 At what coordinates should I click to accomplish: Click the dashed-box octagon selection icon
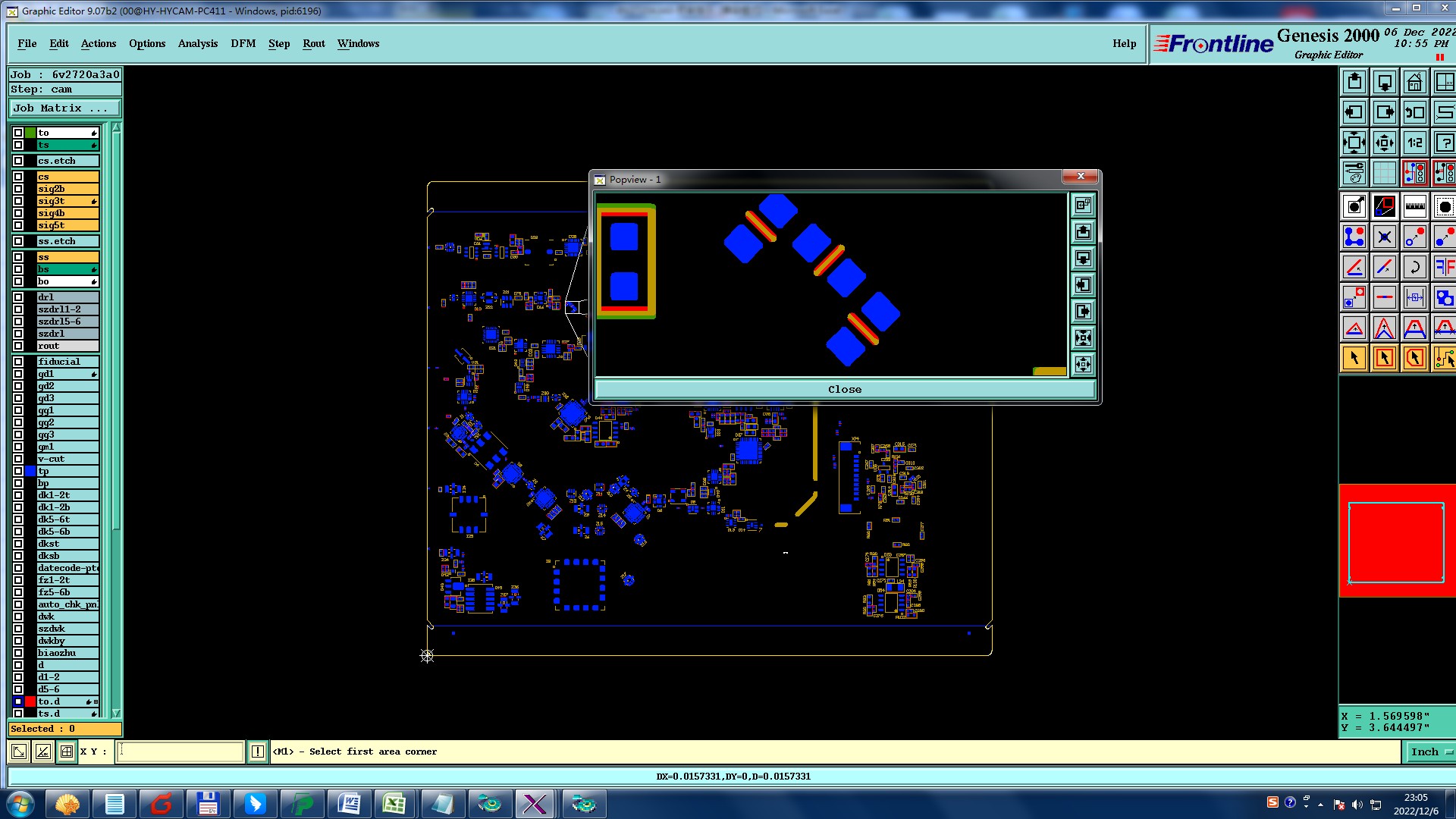[1444, 206]
